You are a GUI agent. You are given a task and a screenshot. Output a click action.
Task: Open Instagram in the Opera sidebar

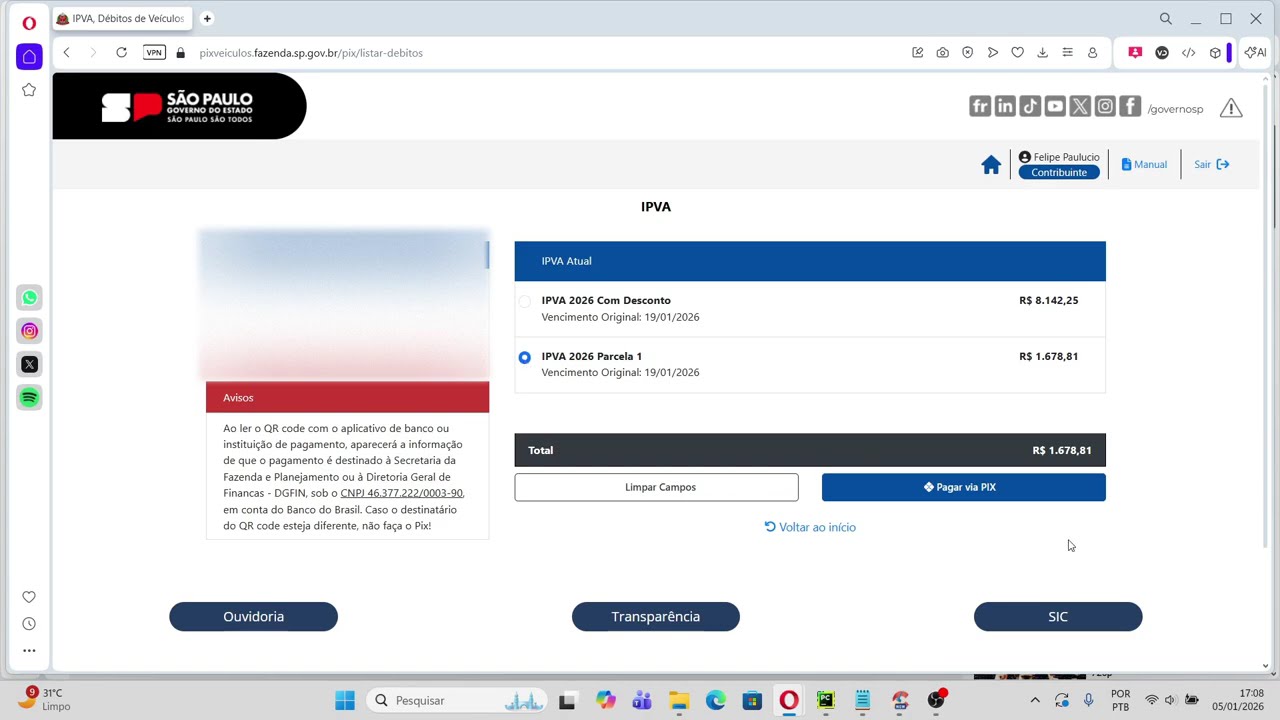point(29,331)
